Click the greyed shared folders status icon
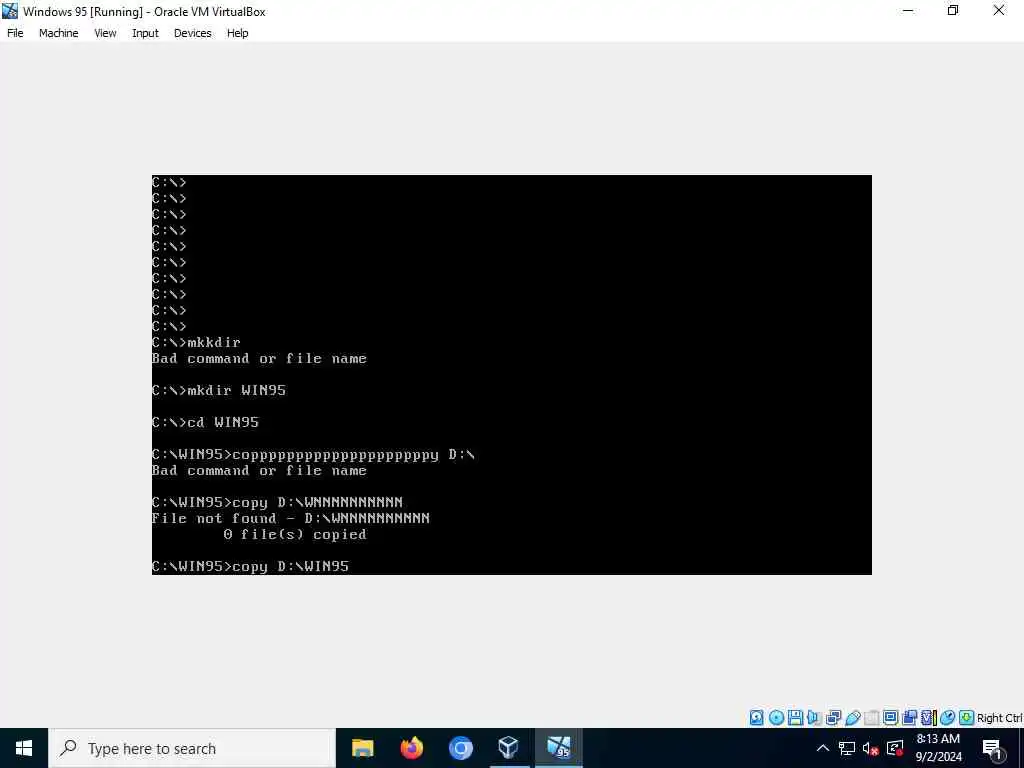Screen dimensions: 1024x768 [x=871, y=718]
